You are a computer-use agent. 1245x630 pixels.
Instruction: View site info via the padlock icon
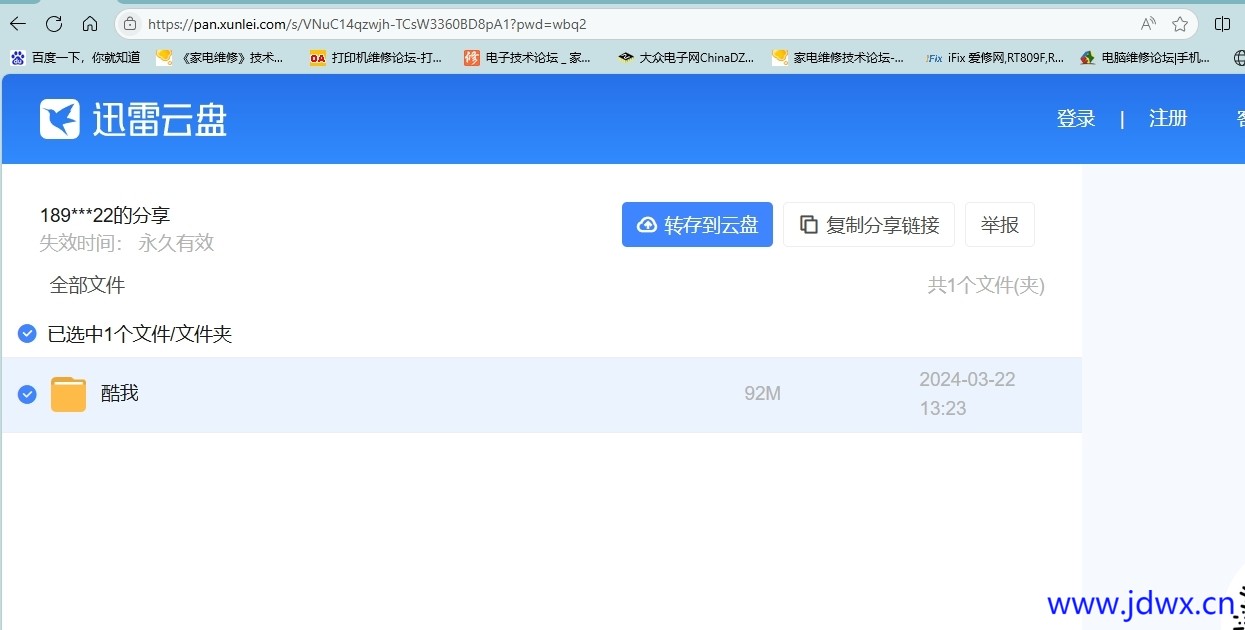[130, 24]
